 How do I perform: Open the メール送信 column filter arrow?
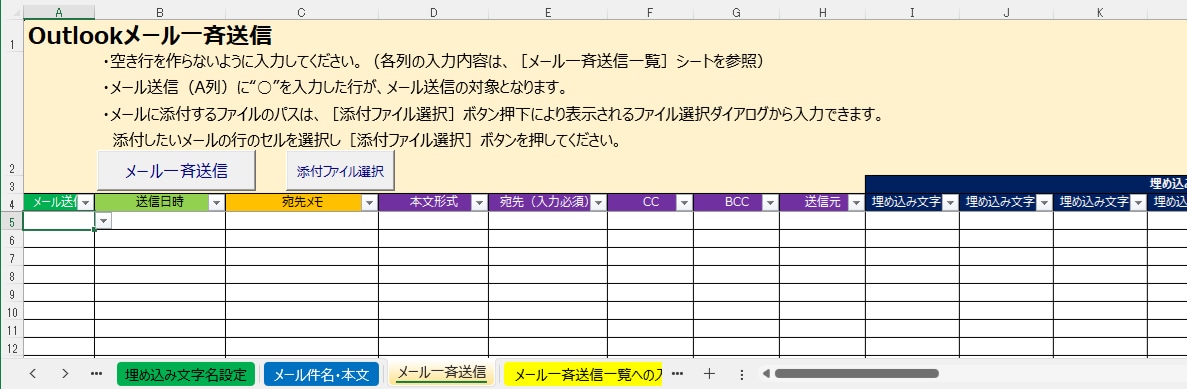86,203
